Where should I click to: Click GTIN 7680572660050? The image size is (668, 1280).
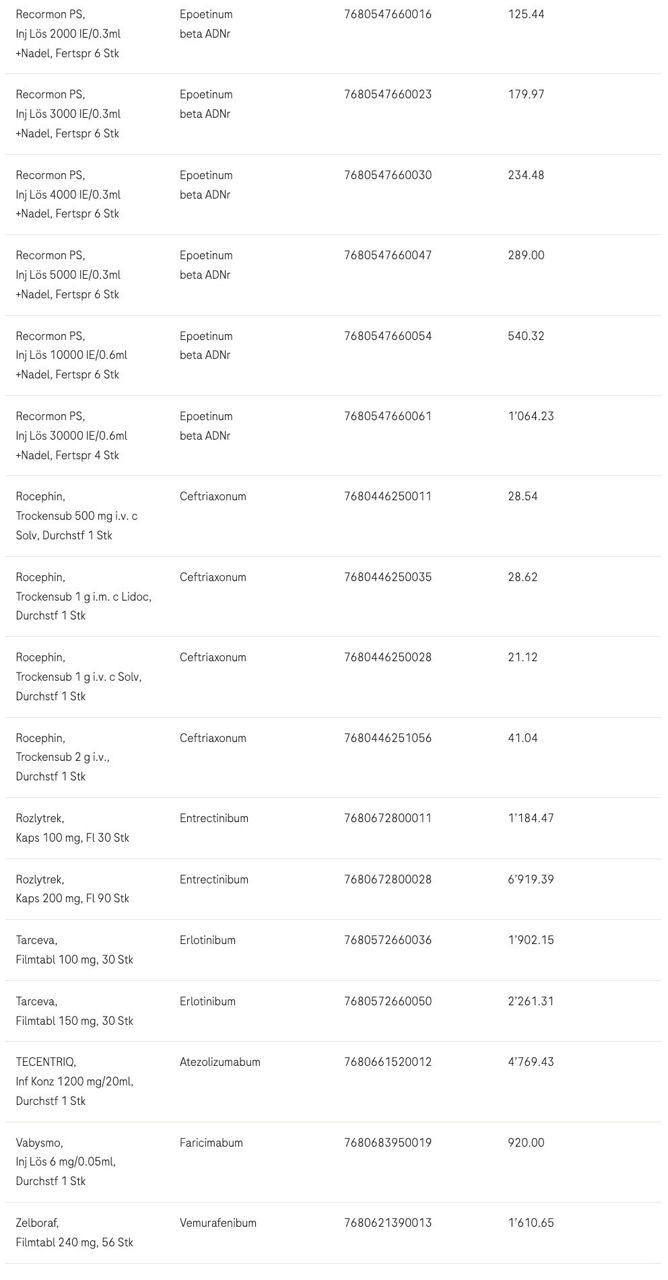point(388,1002)
